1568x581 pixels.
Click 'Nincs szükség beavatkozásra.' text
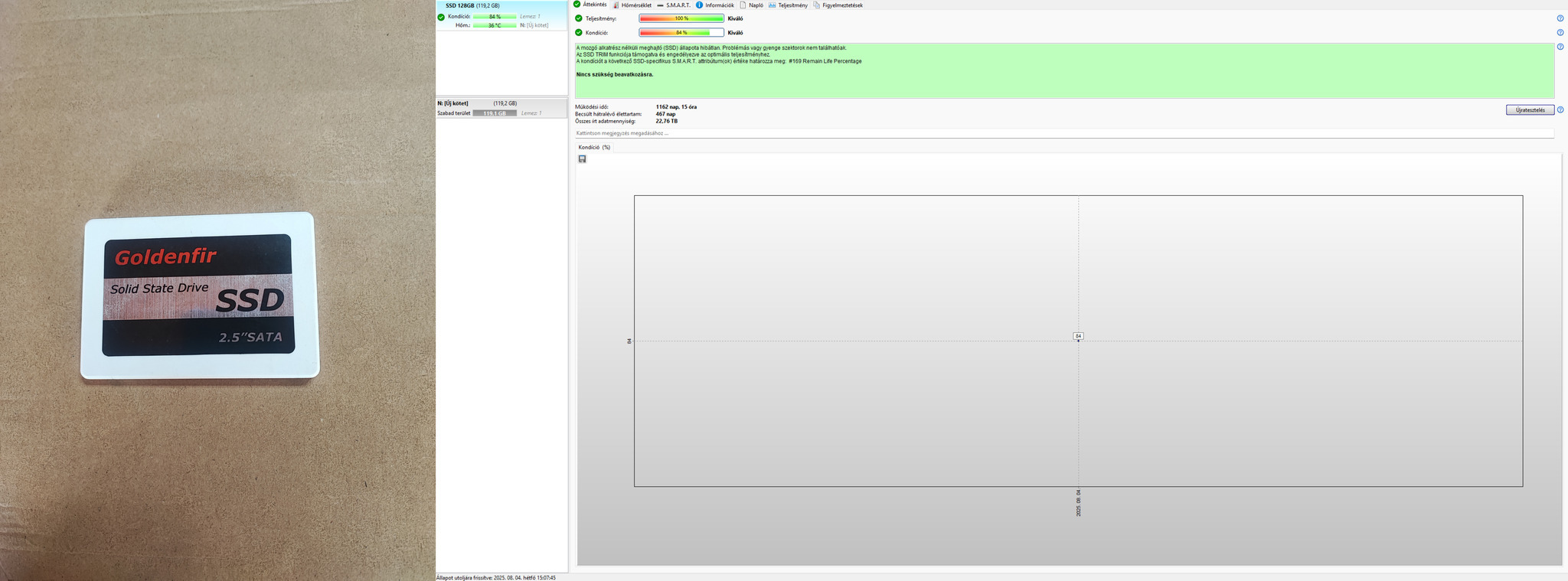[x=615, y=74]
